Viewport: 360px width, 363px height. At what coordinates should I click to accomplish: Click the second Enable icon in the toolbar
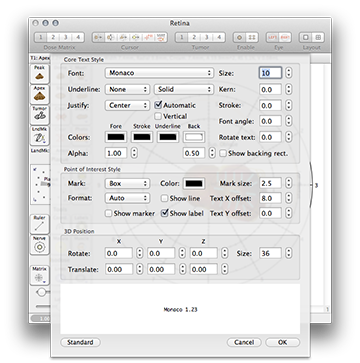coord(252,37)
